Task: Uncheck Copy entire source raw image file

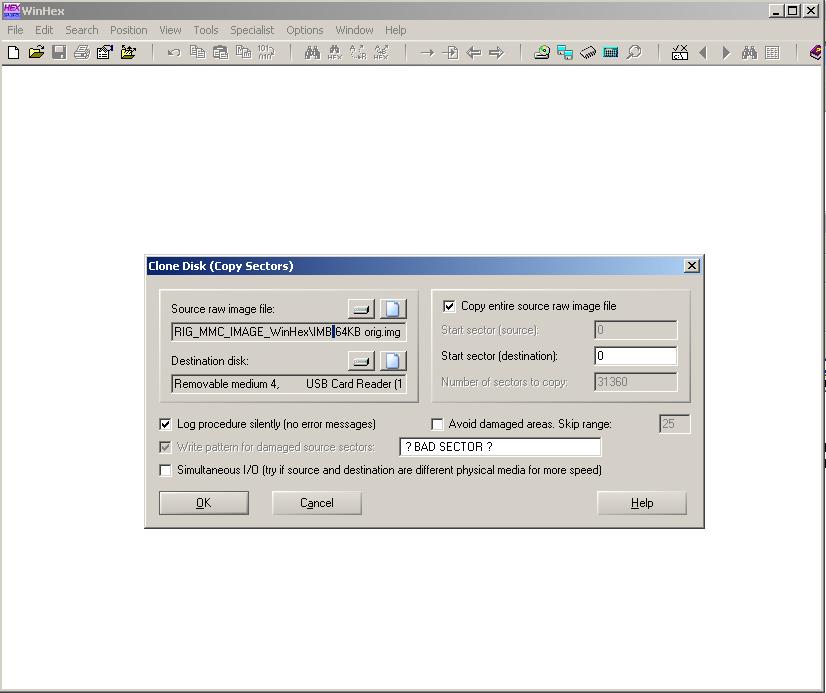Action: [x=449, y=306]
